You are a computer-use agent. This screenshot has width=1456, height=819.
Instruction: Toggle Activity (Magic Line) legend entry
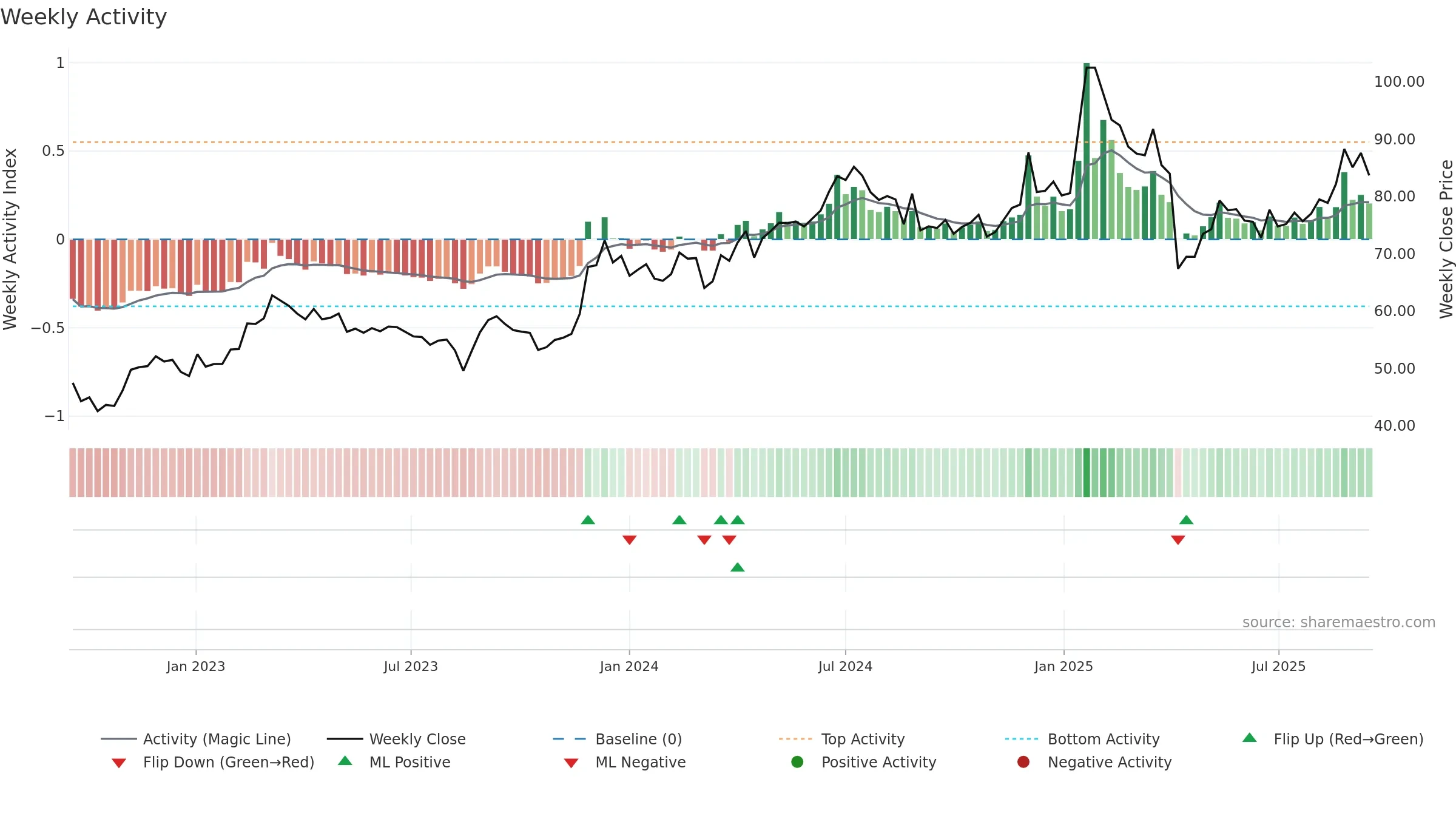point(196,739)
